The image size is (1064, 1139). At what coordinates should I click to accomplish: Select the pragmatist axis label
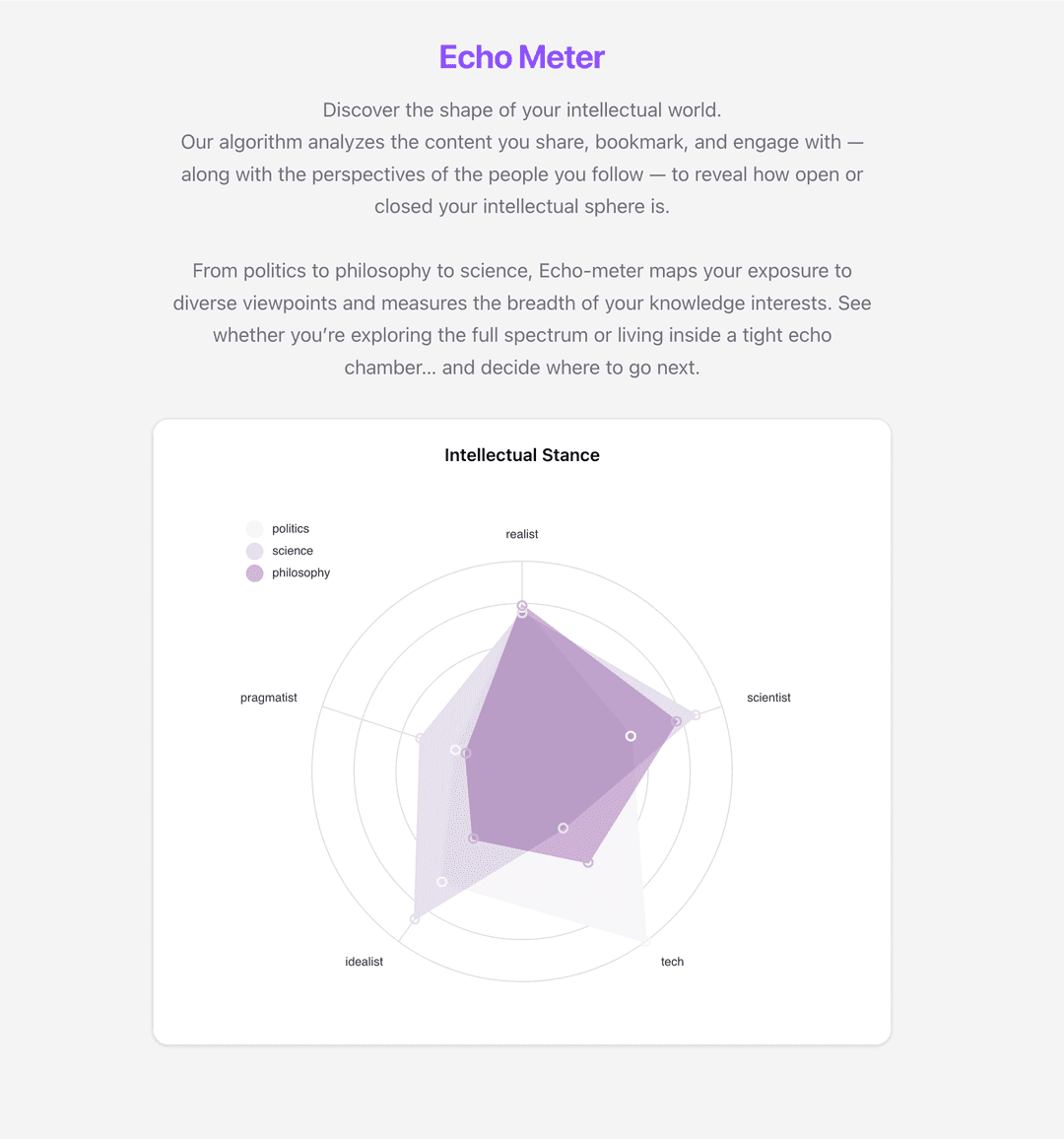click(x=269, y=698)
